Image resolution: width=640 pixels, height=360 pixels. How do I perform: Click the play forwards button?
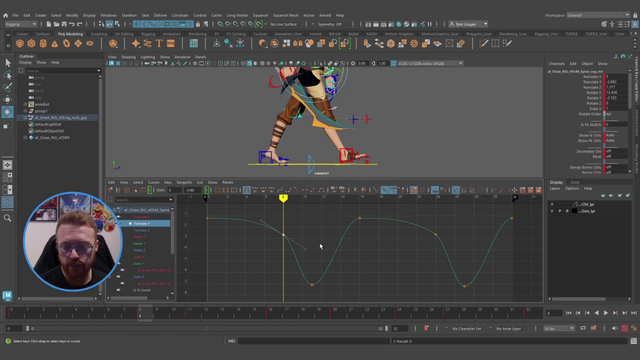pyautogui.click(x=606, y=313)
